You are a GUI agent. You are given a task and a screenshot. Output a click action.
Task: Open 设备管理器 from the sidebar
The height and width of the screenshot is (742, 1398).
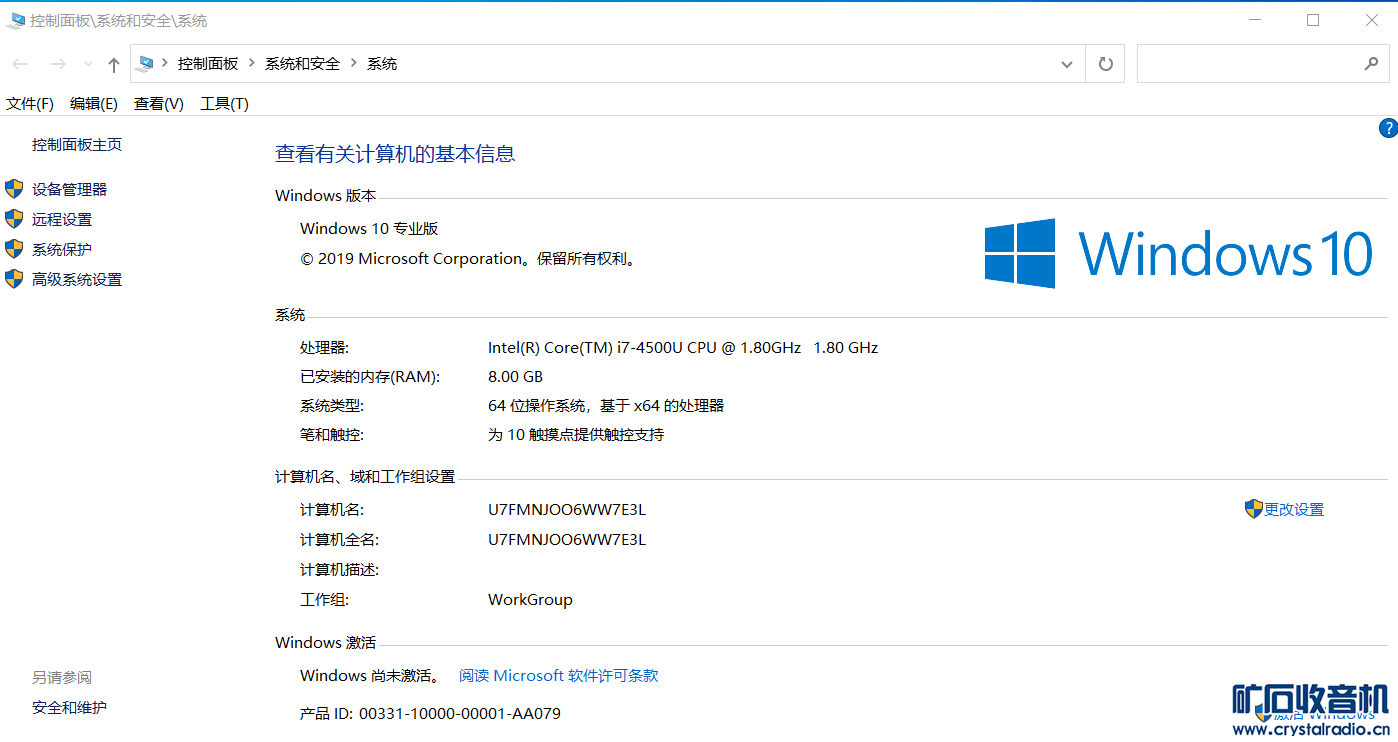click(69, 189)
